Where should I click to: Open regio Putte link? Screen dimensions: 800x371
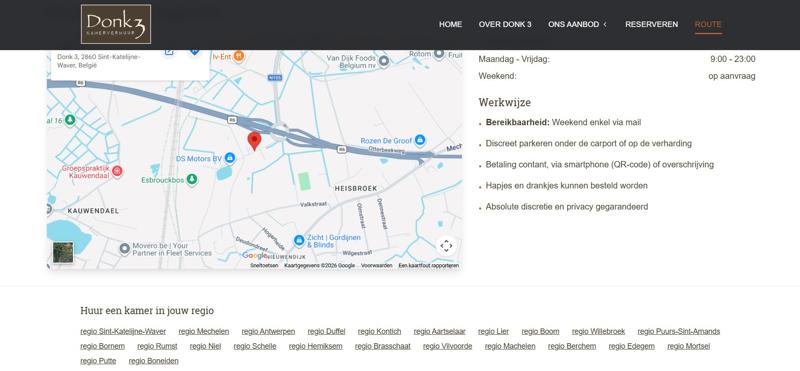click(98, 361)
